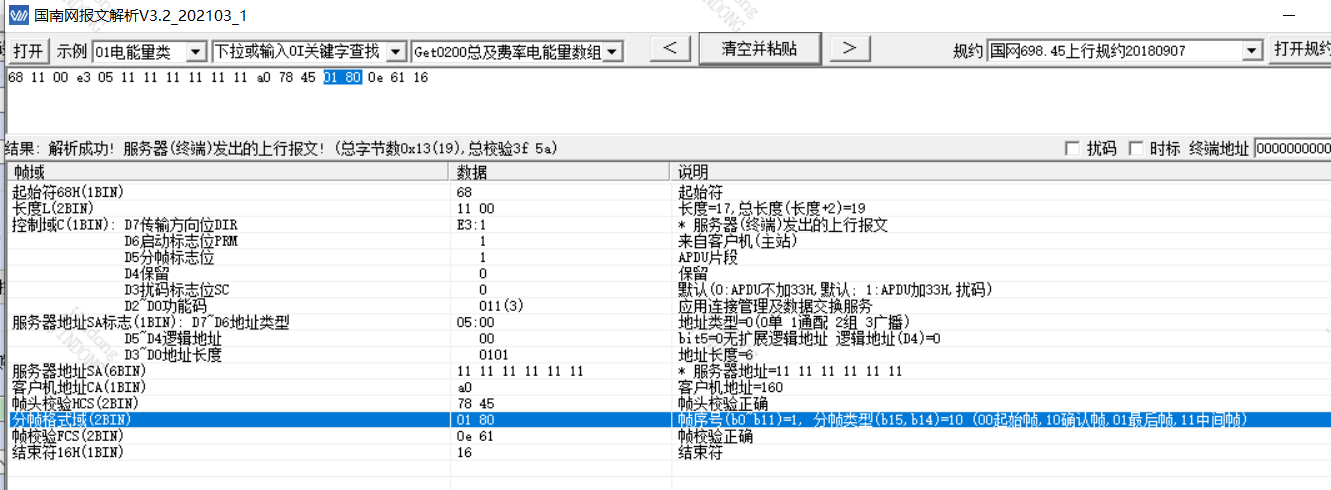Click the description 地址长度=6
Screen dimensions: 1331x490
(716, 354)
